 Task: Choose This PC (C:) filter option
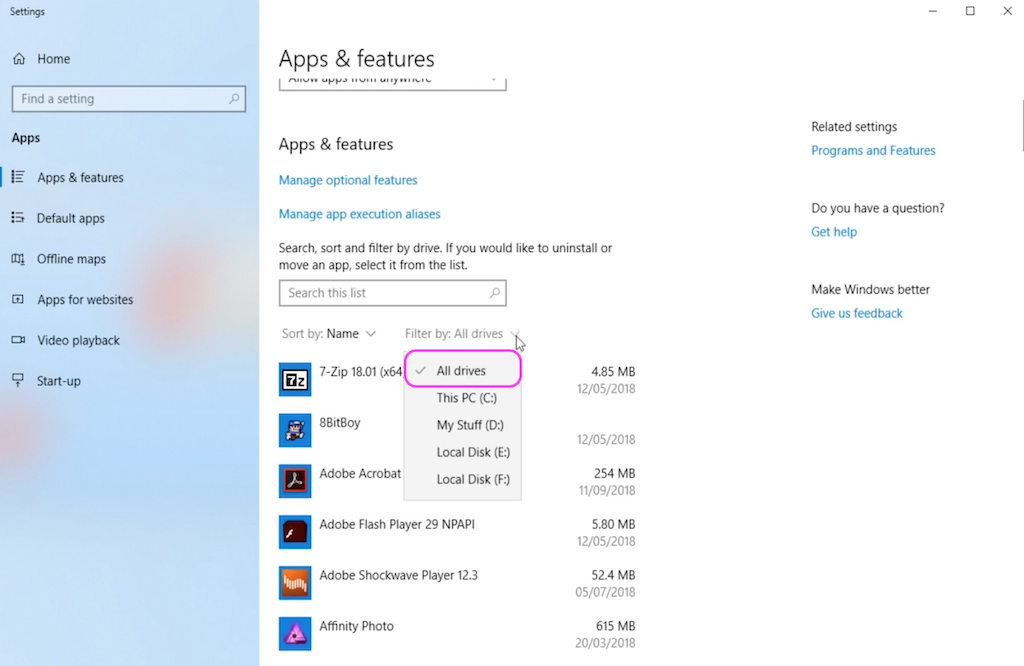462,398
